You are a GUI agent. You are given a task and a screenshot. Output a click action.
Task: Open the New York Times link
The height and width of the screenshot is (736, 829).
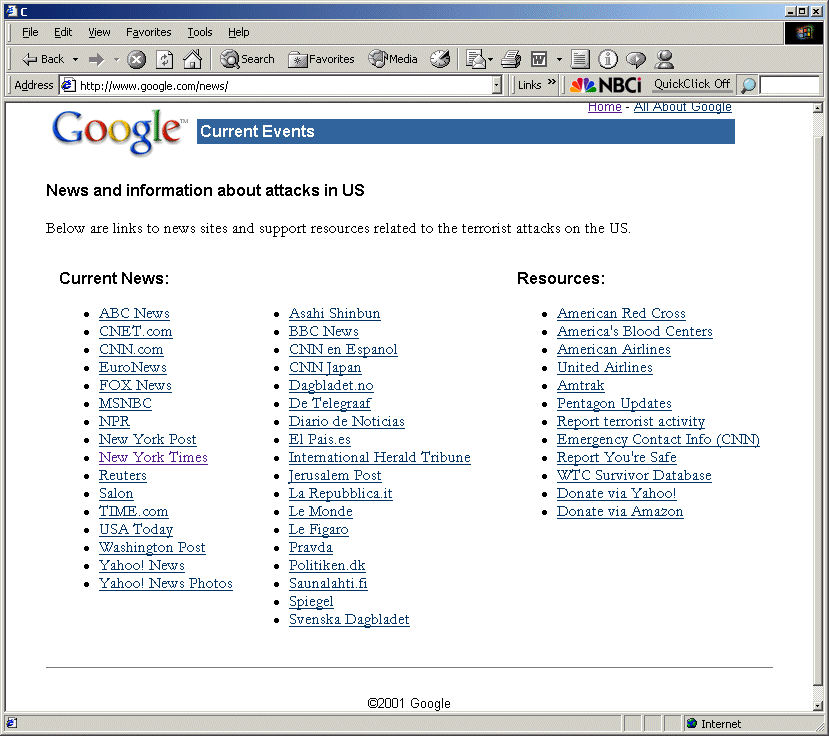(x=153, y=458)
